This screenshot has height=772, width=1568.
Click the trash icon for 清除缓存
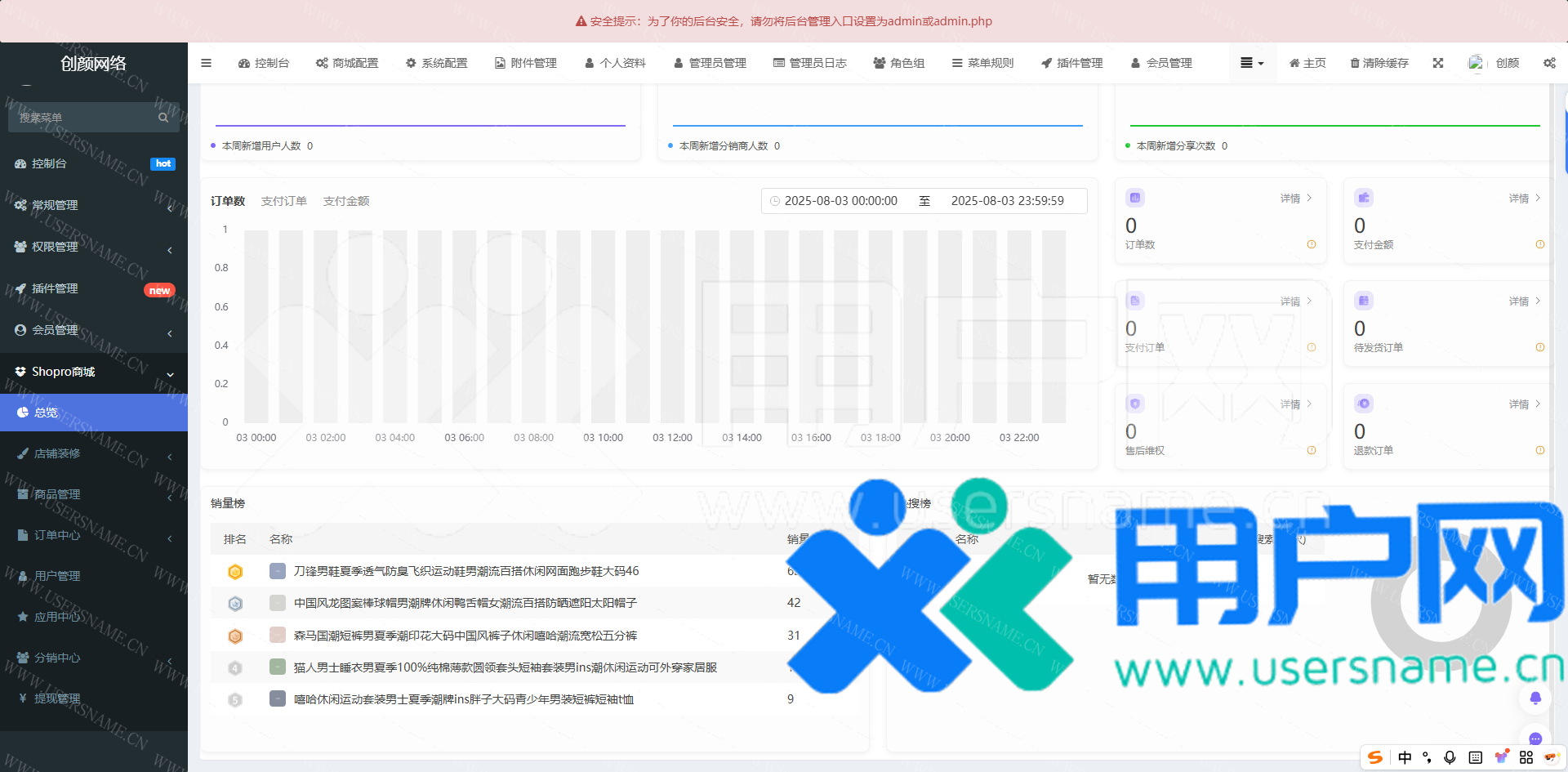[1355, 63]
